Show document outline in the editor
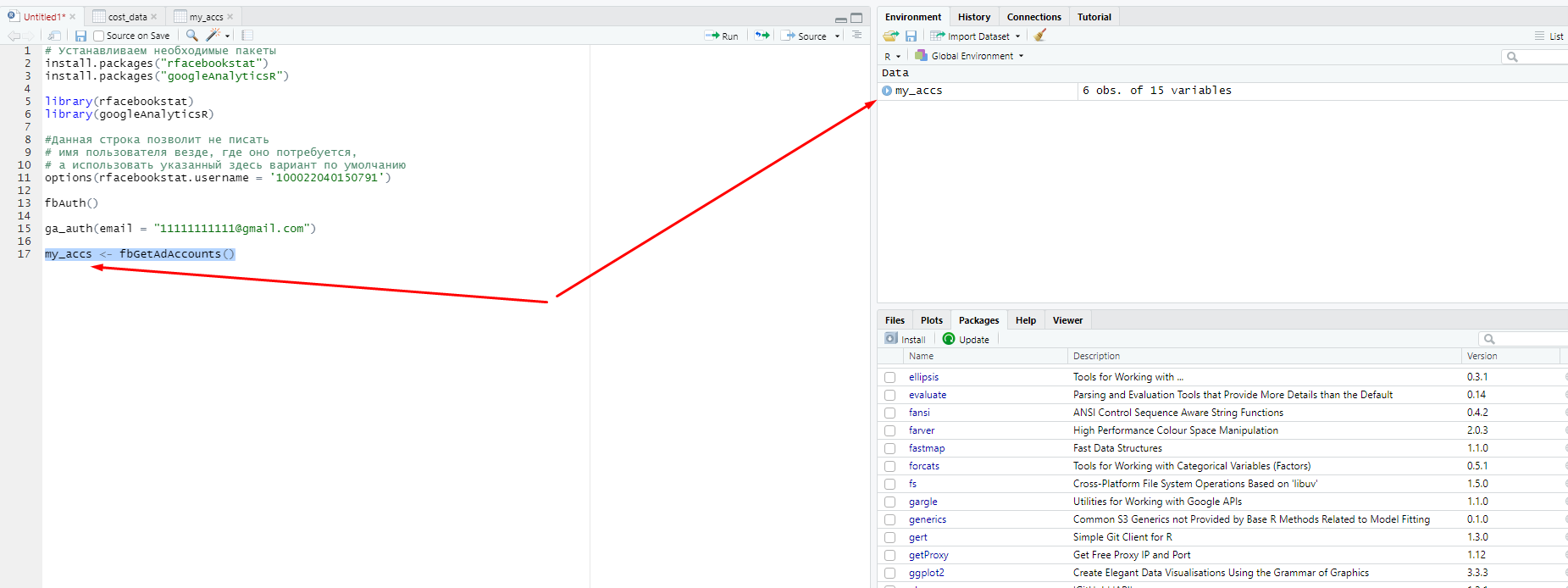Viewport: 1568px width, 588px height. [856, 36]
